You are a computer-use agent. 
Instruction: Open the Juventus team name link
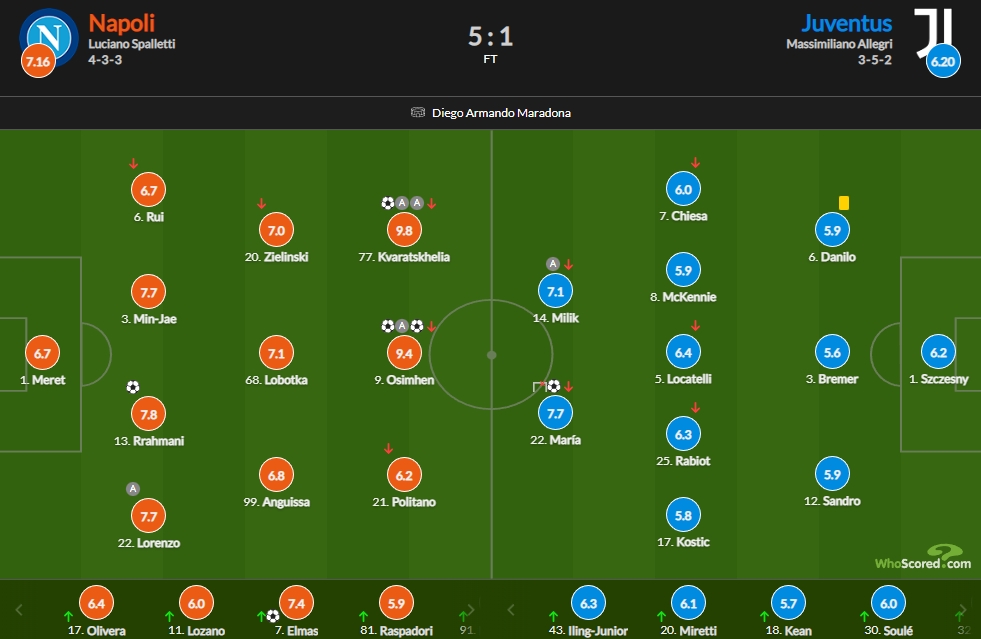846,23
